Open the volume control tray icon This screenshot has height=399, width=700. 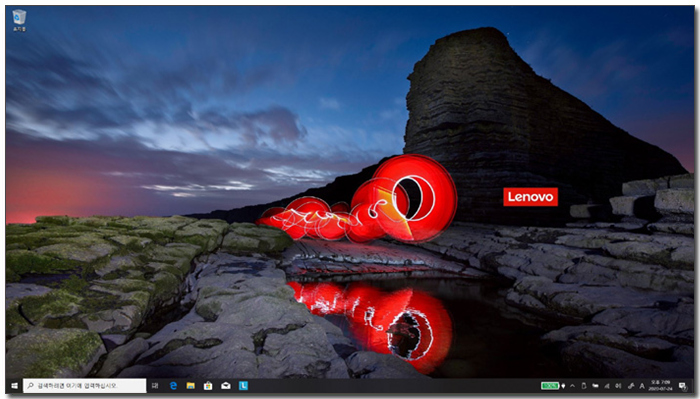pyautogui.click(x=618, y=386)
